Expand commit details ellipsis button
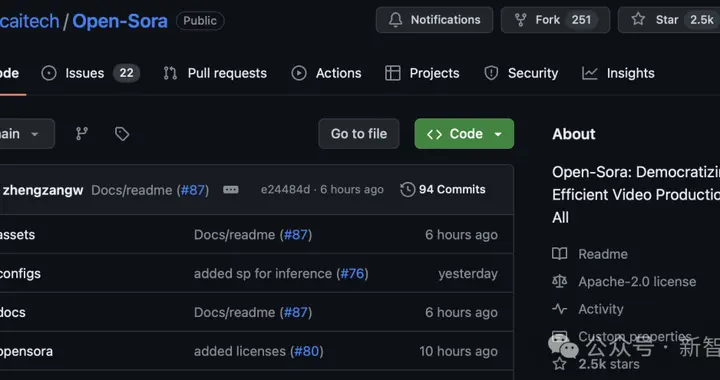This screenshot has height=380, width=720. 231,190
